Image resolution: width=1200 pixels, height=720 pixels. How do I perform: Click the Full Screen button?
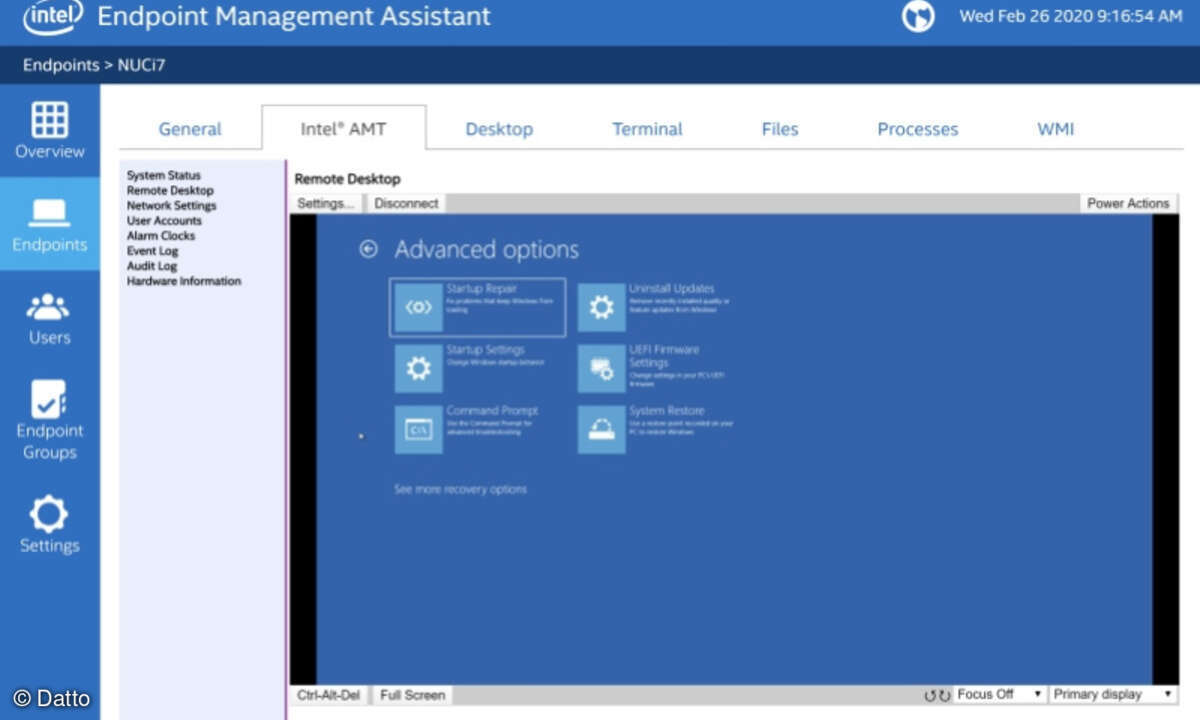click(413, 695)
